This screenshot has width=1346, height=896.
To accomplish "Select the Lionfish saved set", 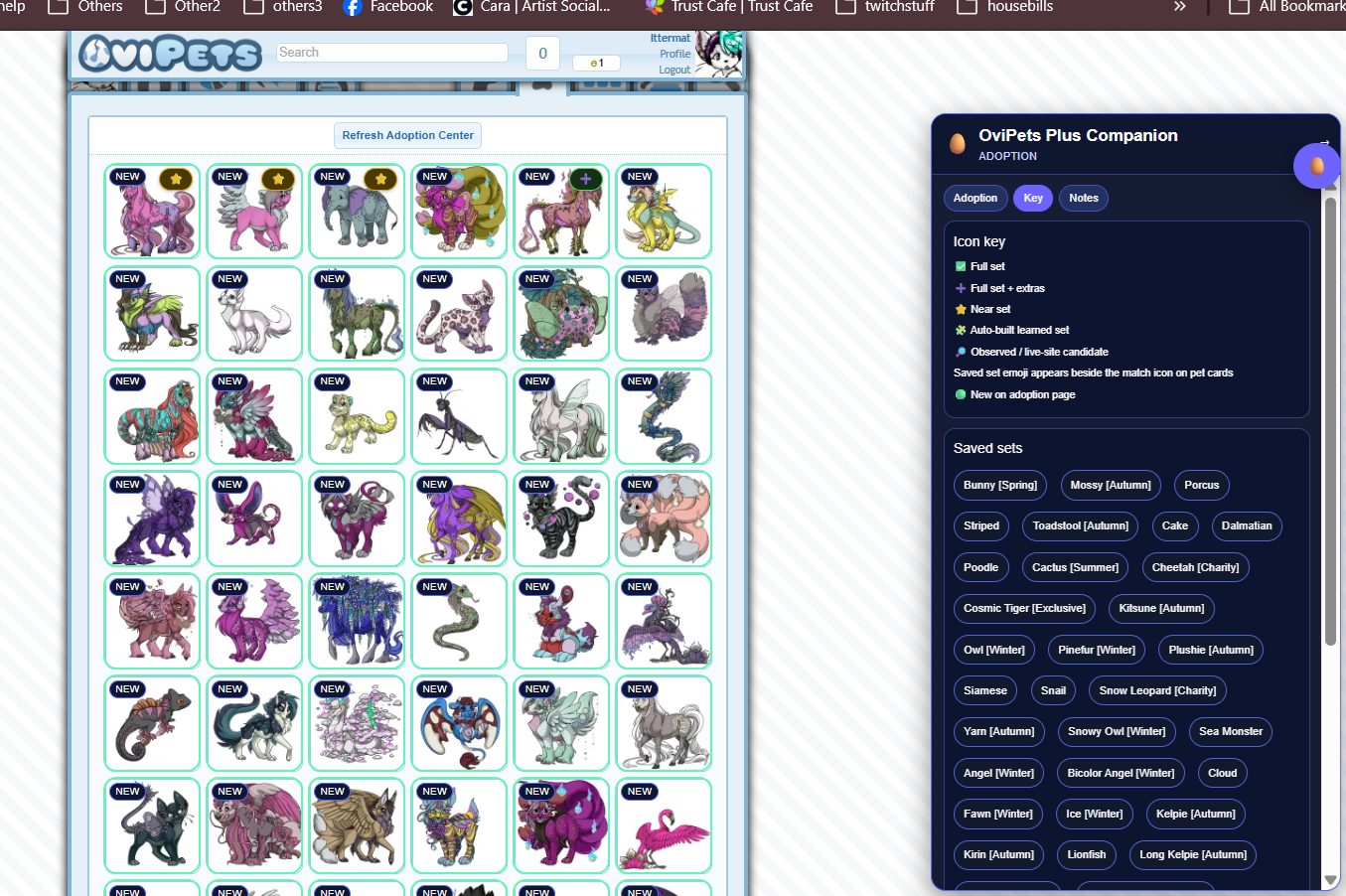I will coord(1087,854).
